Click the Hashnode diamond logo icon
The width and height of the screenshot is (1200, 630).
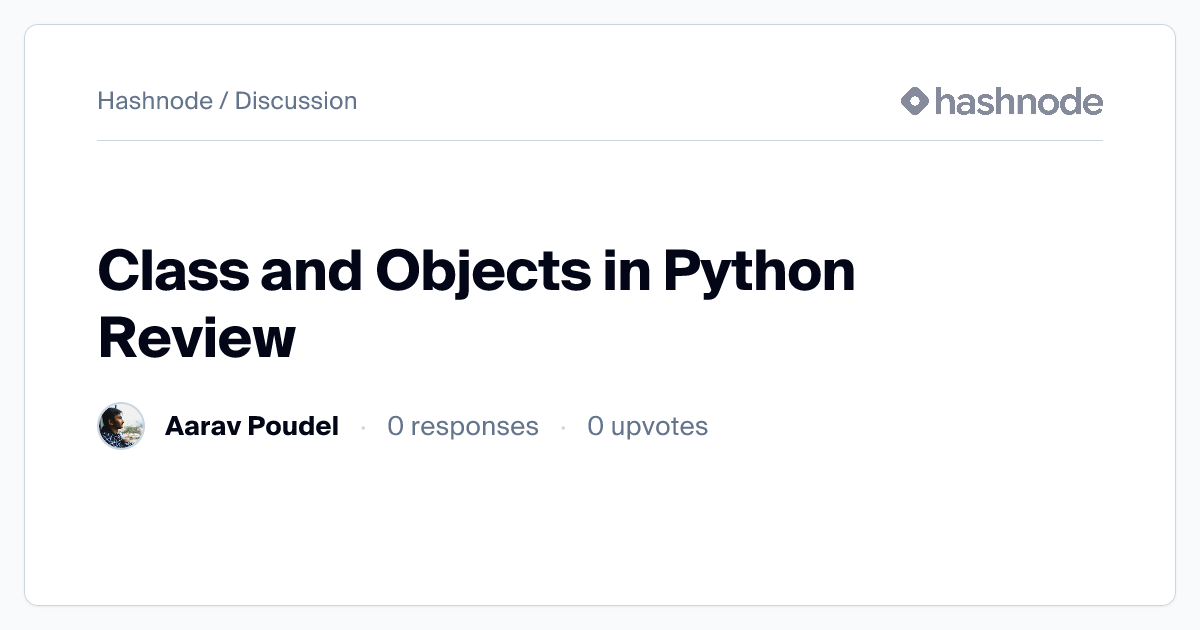pos(915,101)
